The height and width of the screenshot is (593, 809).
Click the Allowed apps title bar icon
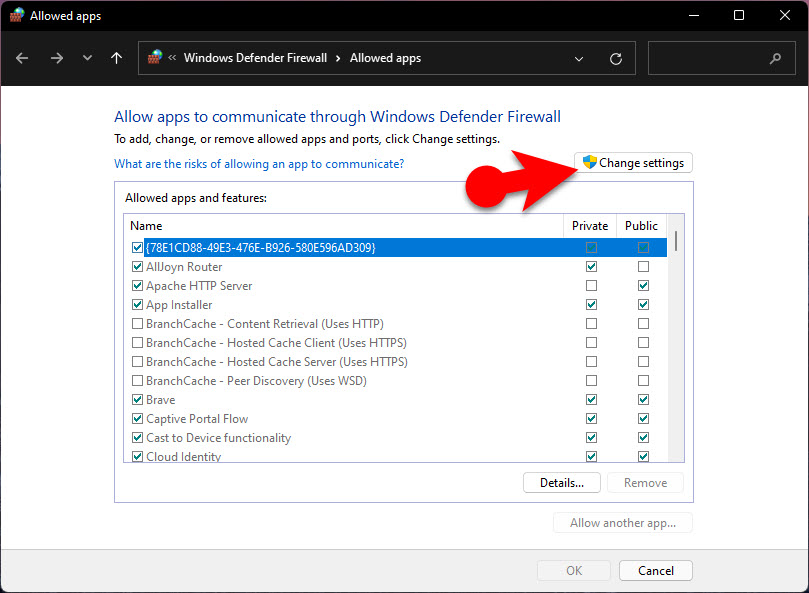[x=17, y=15]
